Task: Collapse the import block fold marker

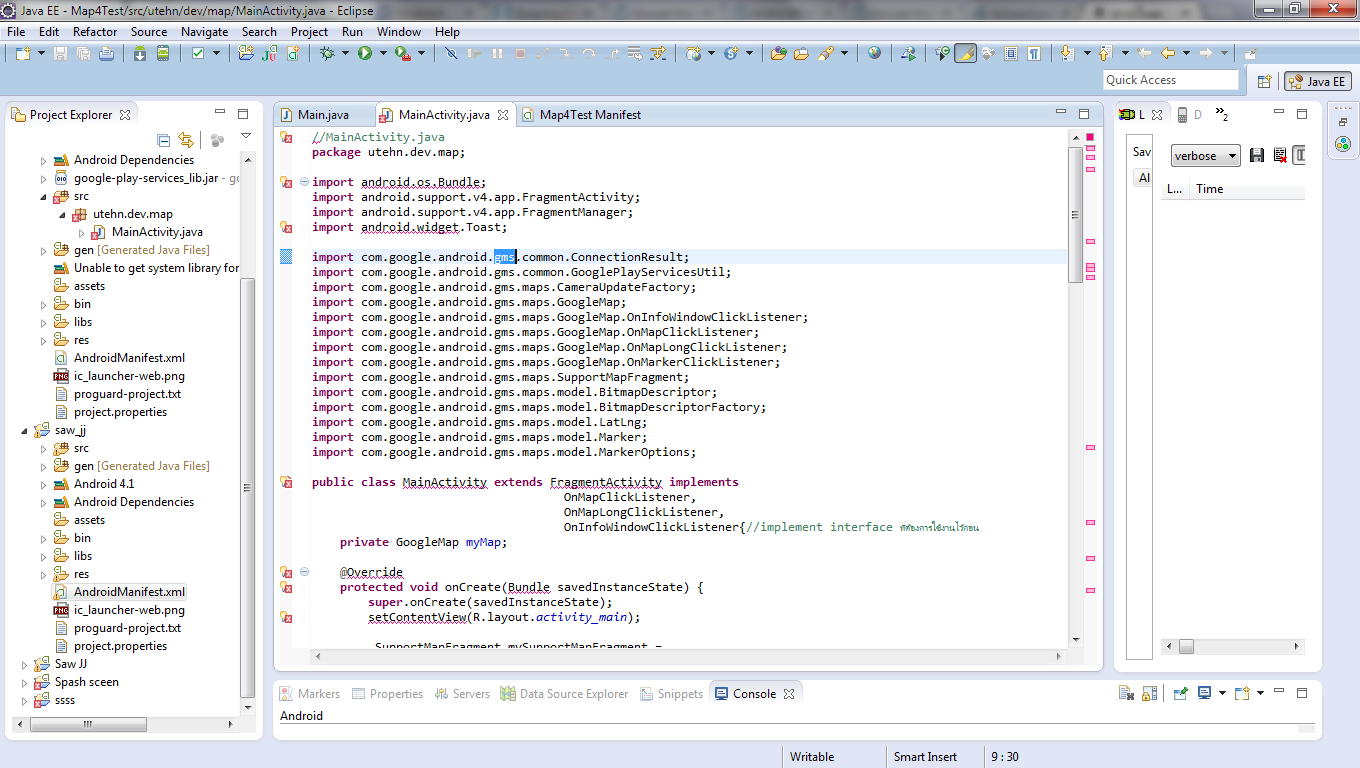Action: [x=304, y=182]
